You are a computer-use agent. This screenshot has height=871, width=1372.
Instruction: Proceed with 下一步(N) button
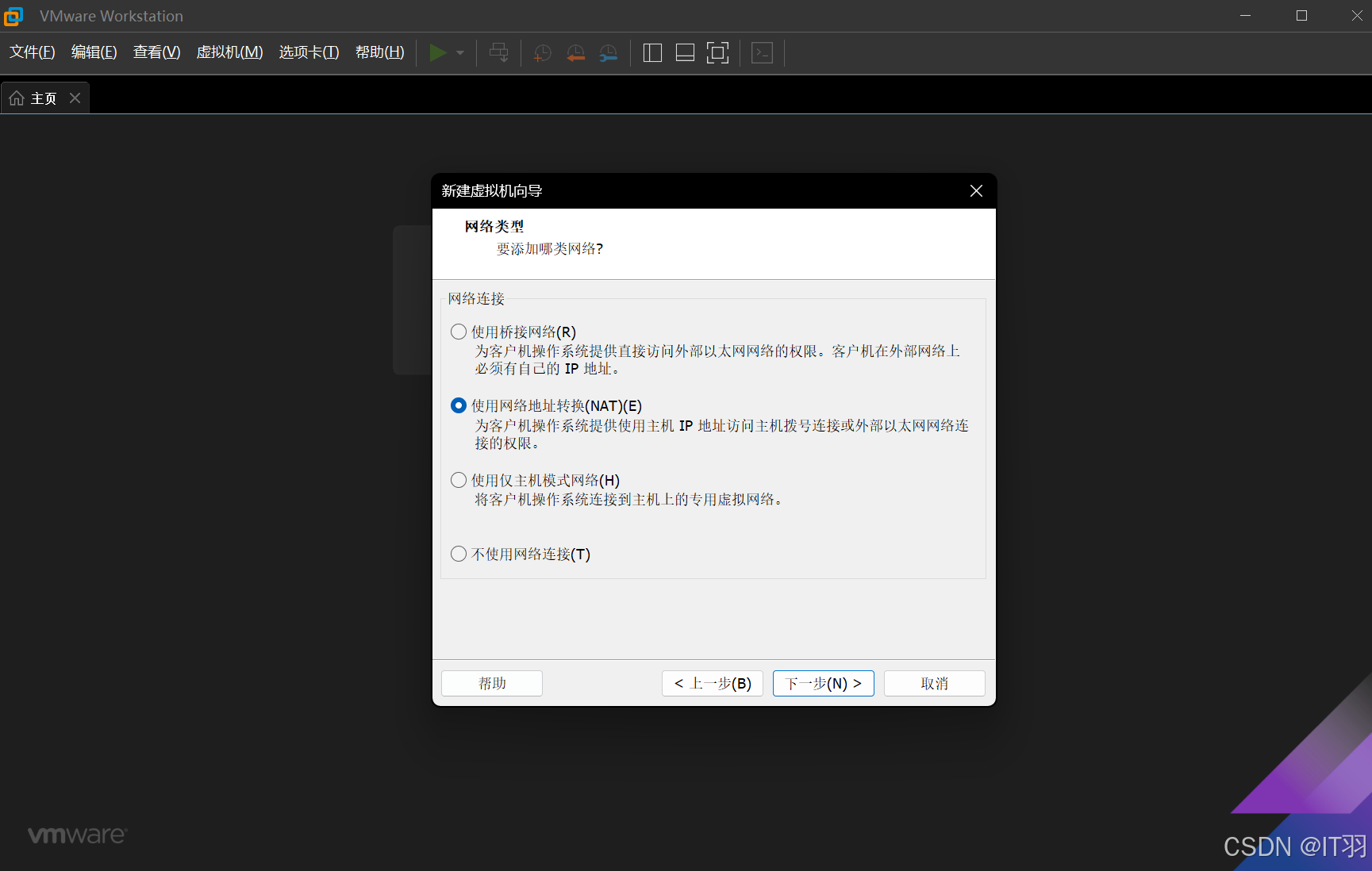click(x=824, y=683)
